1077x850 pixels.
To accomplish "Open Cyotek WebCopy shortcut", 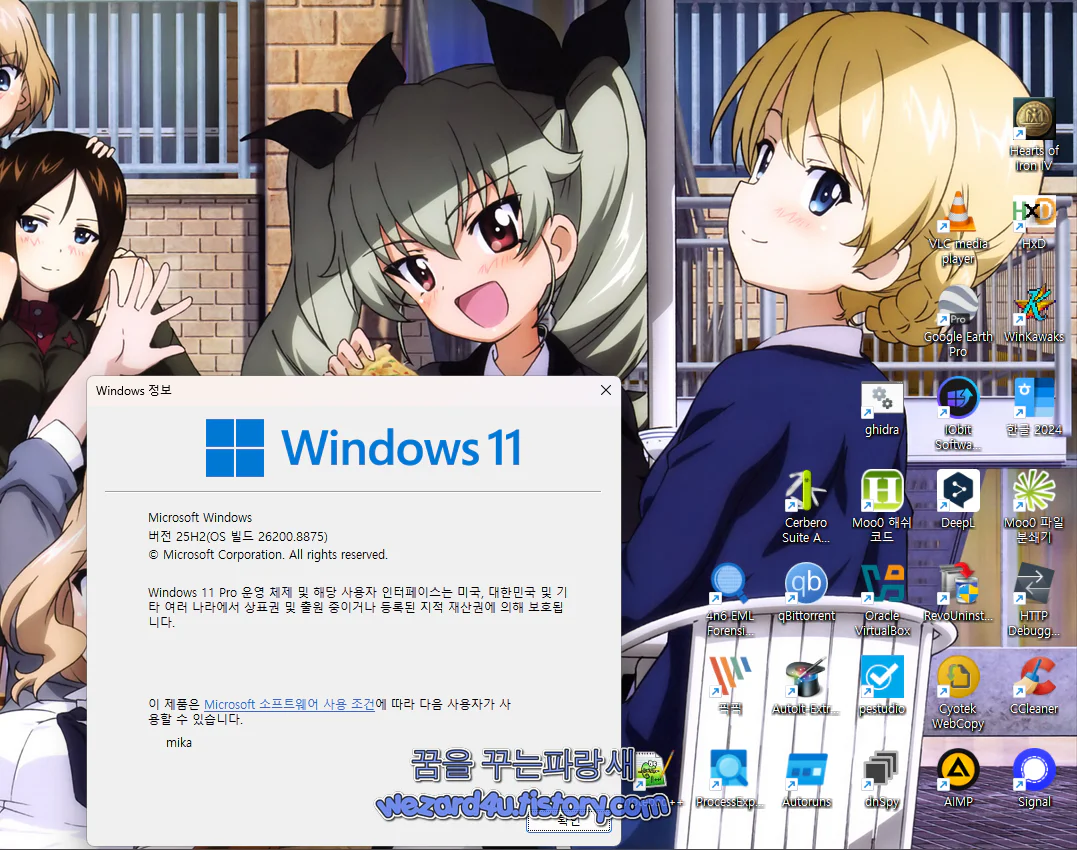I will click(957, 693).
